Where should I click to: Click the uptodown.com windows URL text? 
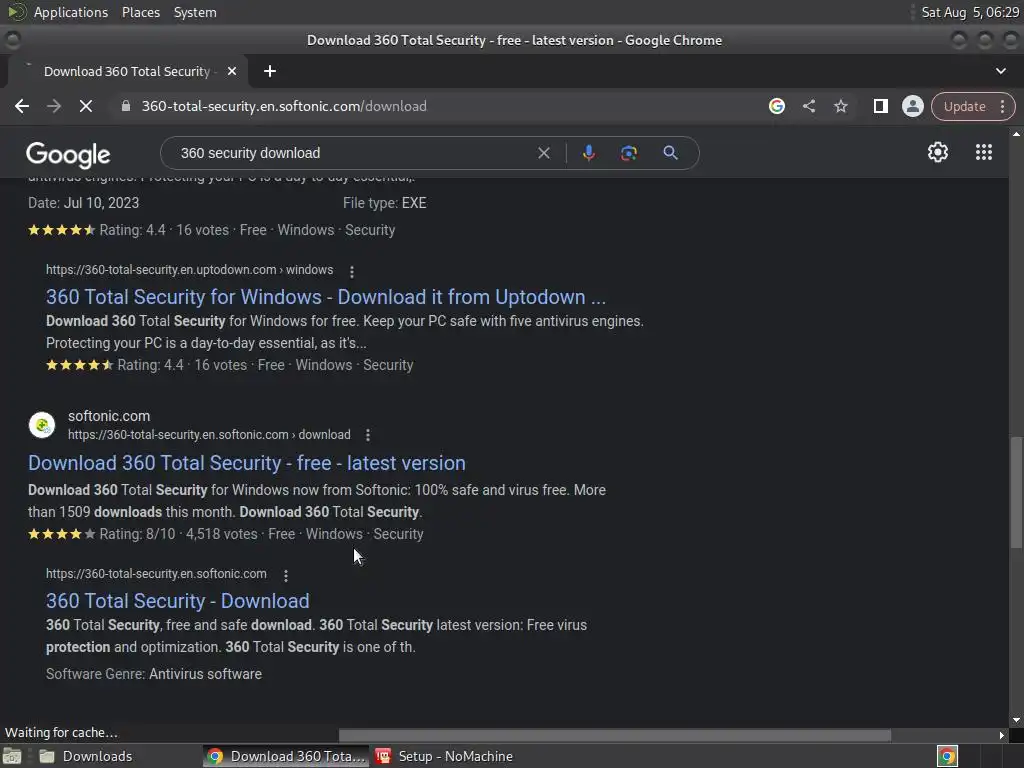[189, 270]
